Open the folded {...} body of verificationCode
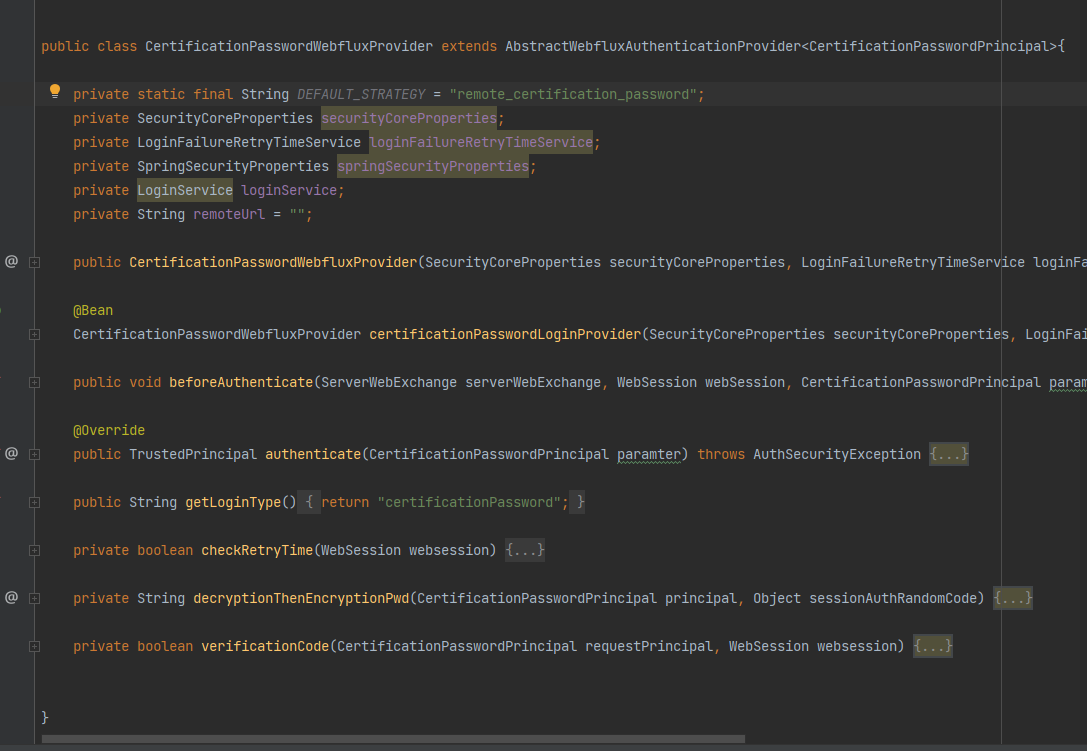 coord(932,647)
